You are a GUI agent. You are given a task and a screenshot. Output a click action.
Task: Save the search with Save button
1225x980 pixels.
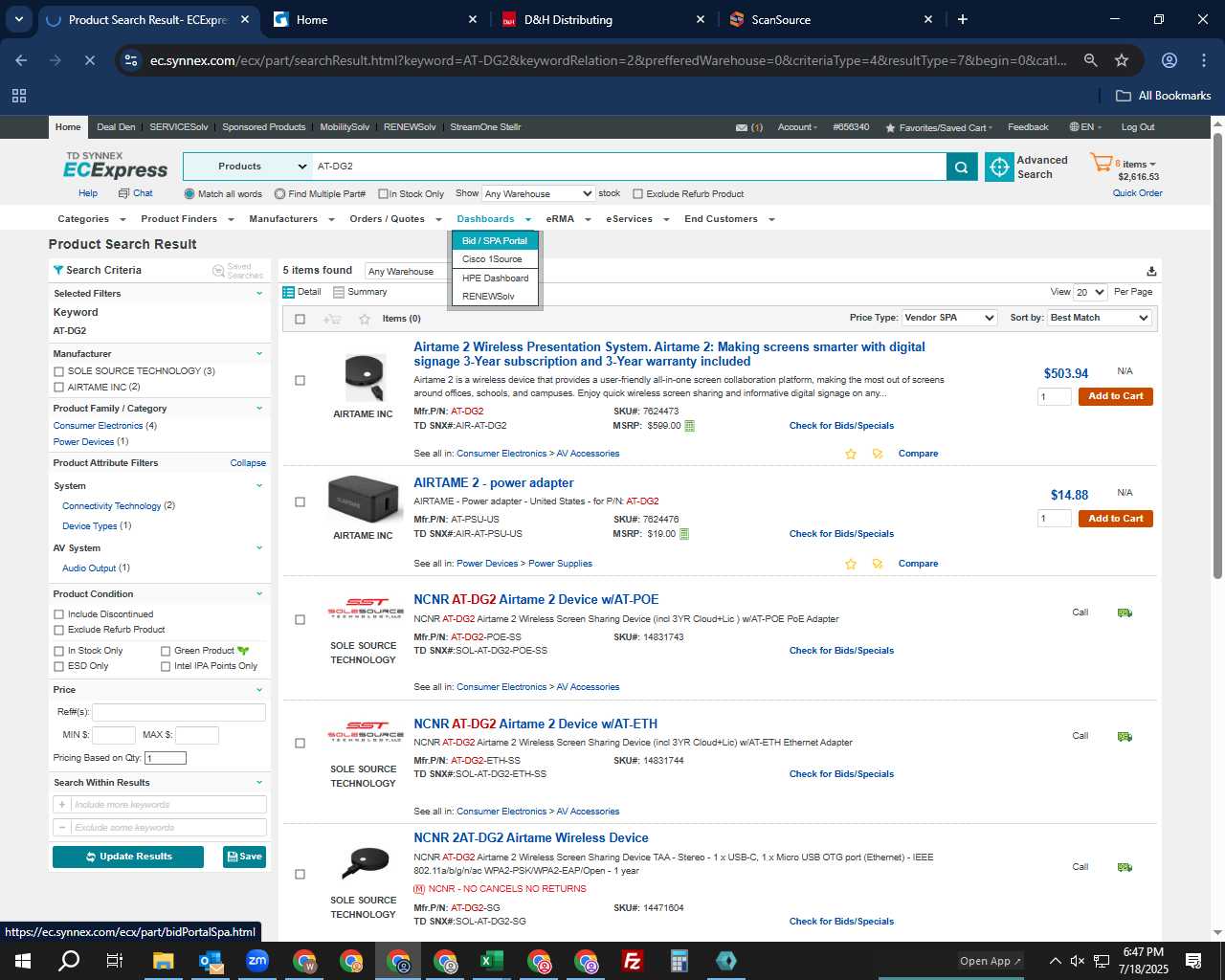tap(244, 857)
